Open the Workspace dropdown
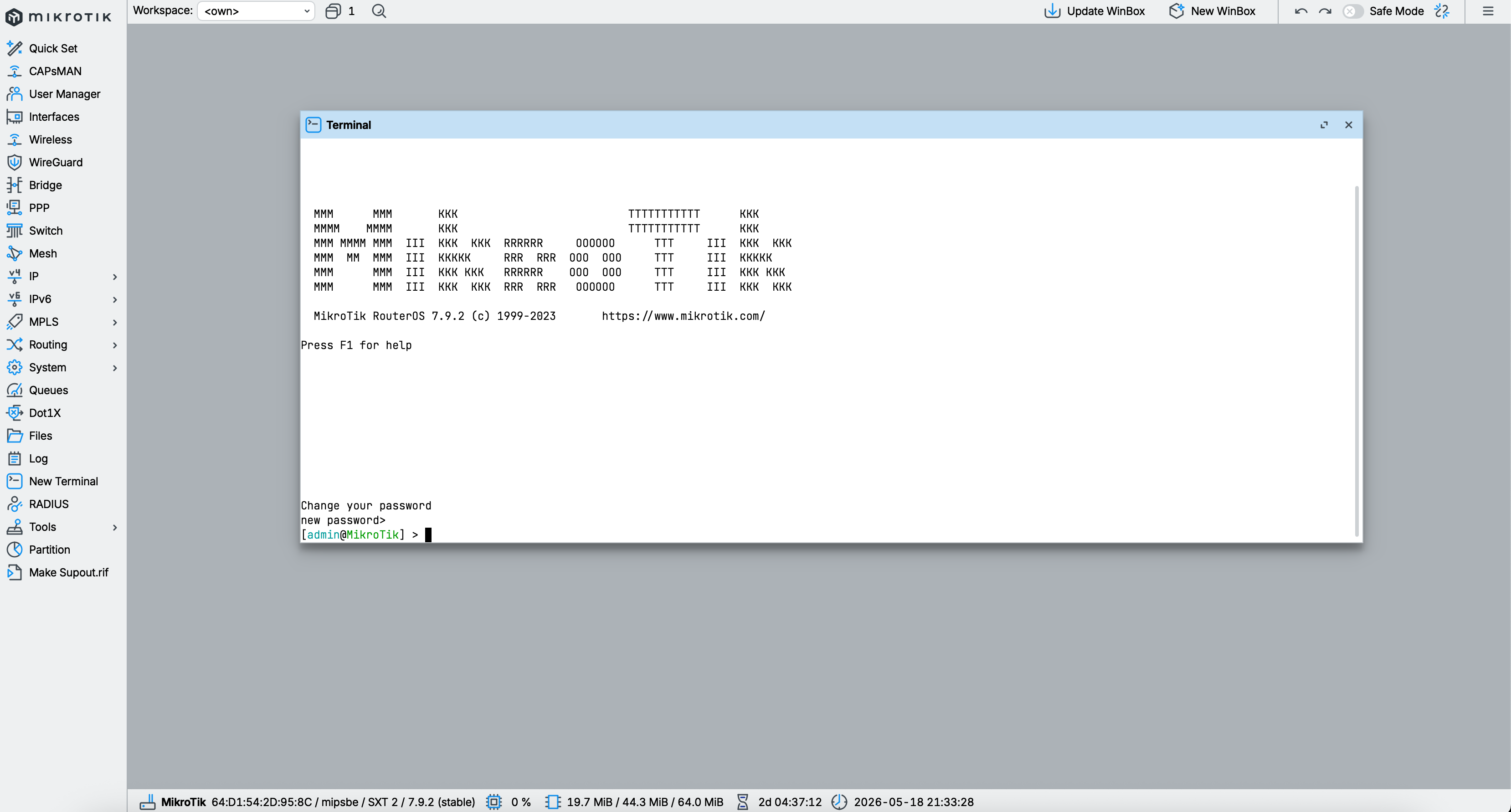This screenshot has height=812, width=1511. click(256, 11)
